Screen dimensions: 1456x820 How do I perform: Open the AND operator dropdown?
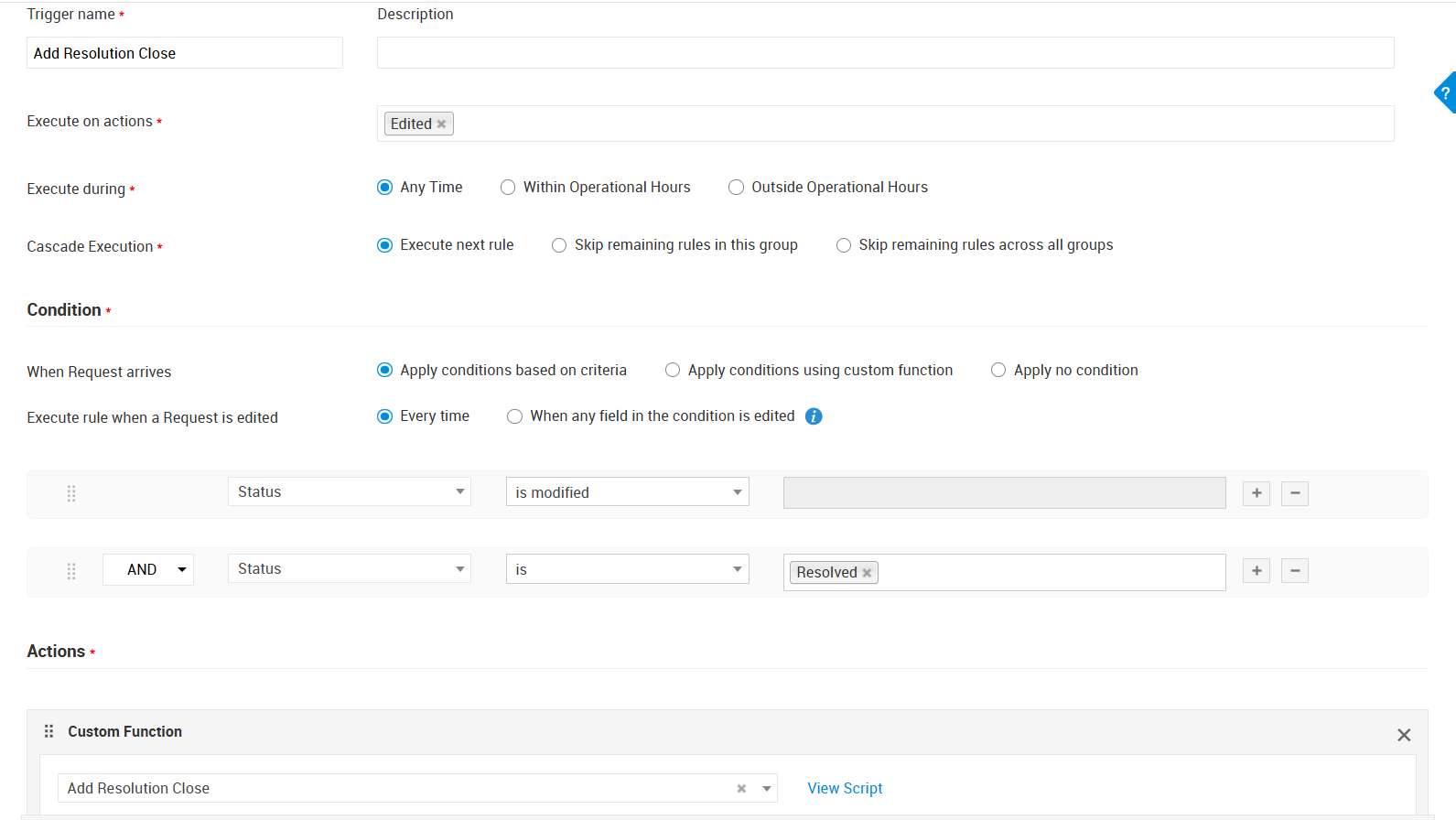click(x=148, y=569)
